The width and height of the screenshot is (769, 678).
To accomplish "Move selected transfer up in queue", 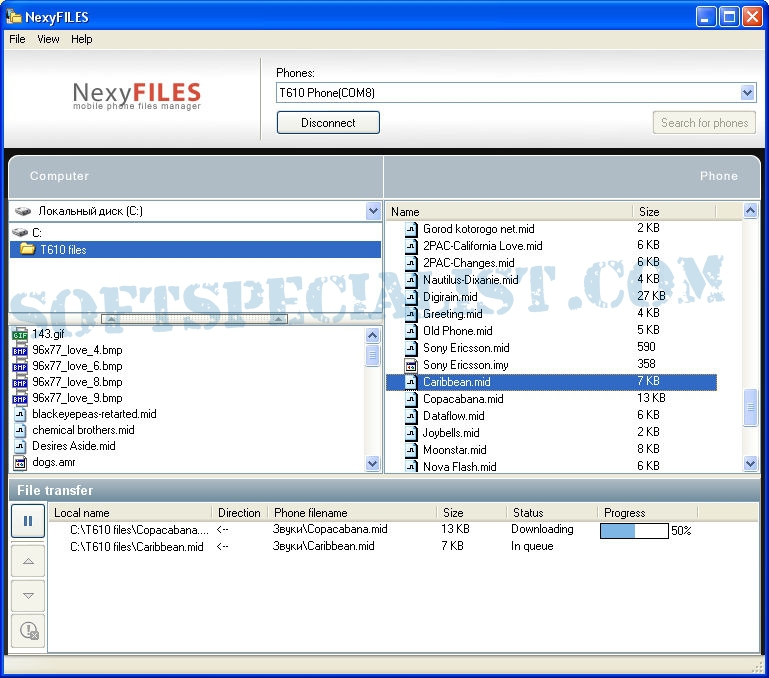I will [28, 560].
